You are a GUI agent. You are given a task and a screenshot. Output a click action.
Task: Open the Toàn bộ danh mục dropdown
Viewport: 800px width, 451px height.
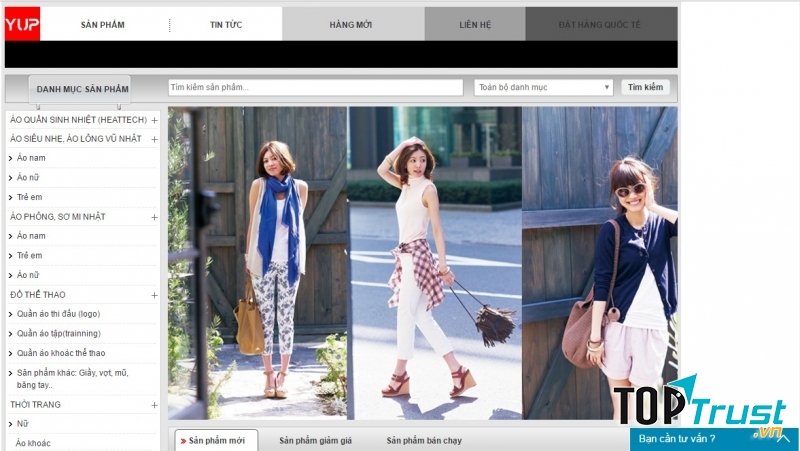click(543, 87)
